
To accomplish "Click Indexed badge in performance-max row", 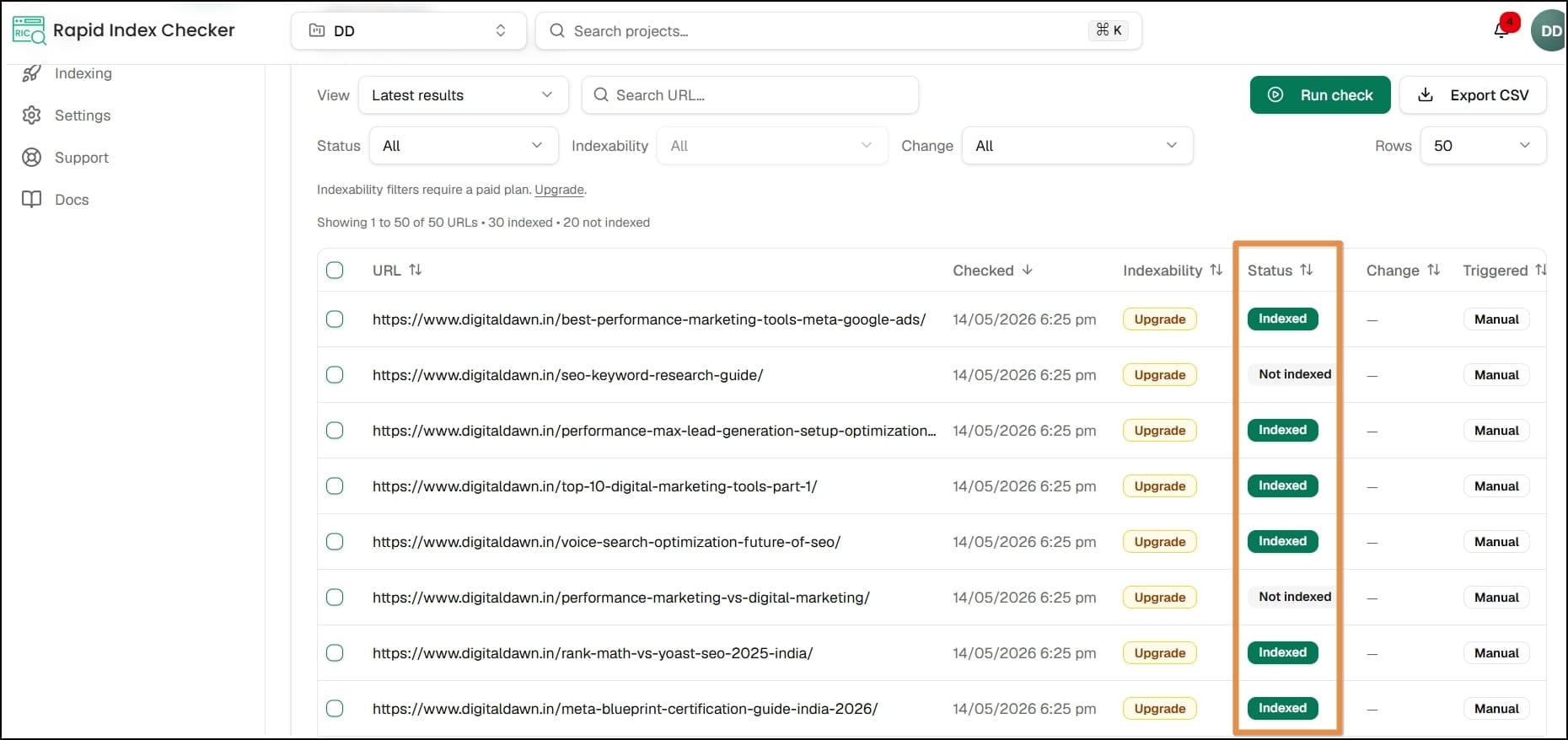I will point(1283,430).
